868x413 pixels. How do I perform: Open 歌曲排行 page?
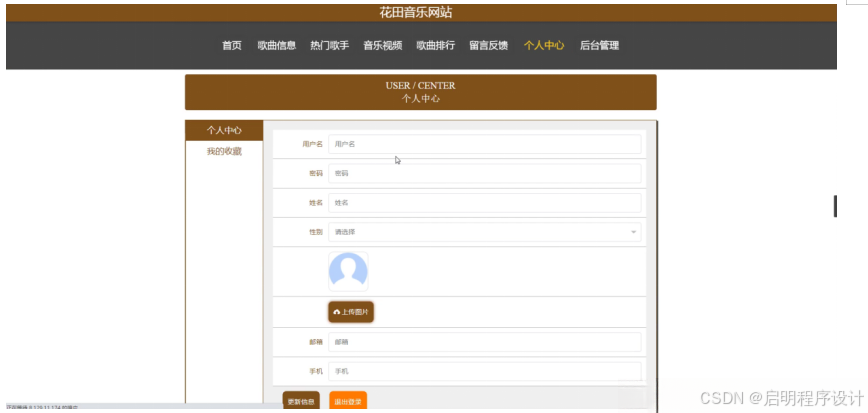pyautogui.click(x=436, y=45)
